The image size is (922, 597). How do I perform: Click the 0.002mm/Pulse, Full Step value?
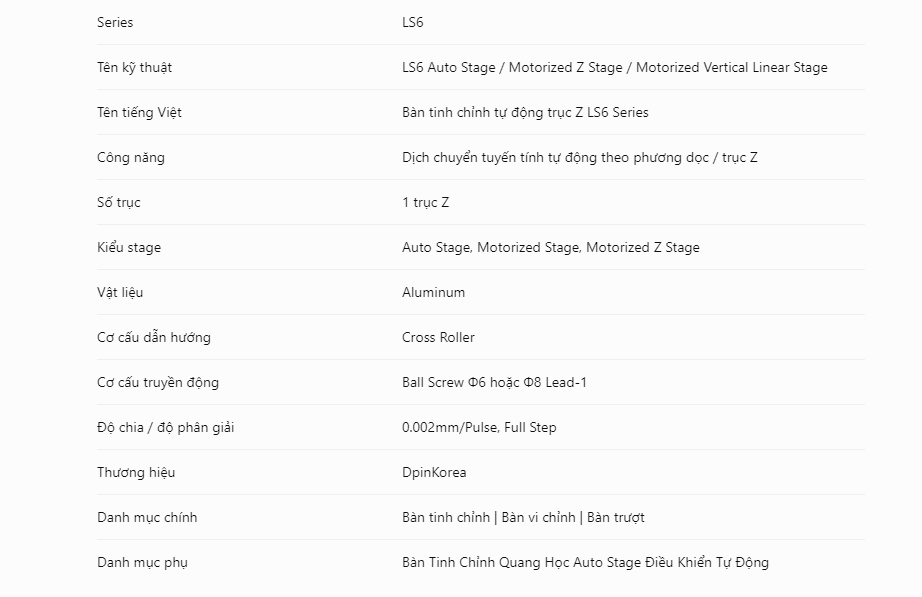(479, 428)
